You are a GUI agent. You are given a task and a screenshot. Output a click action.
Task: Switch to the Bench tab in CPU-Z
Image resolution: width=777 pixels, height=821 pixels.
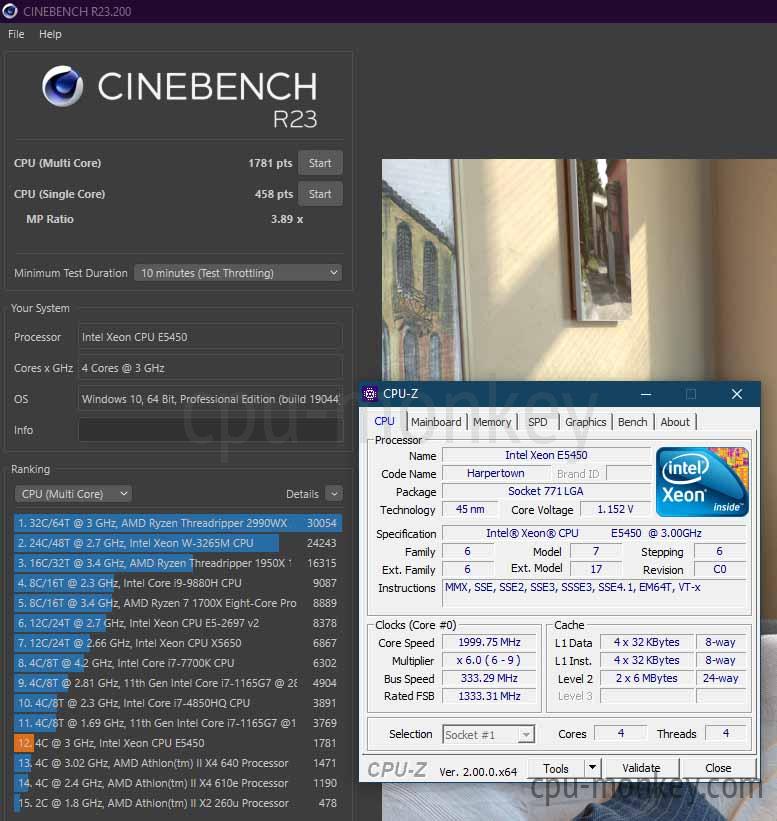(632, 422)
